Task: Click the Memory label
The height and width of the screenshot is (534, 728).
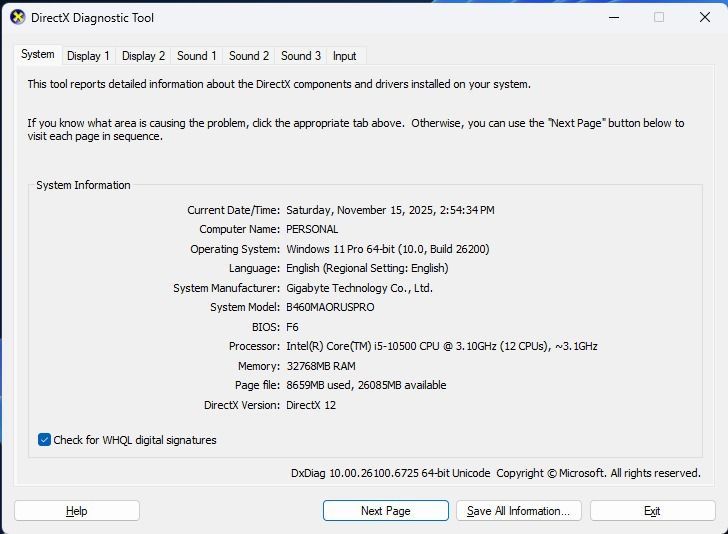Action: click(x=259, y=366)
